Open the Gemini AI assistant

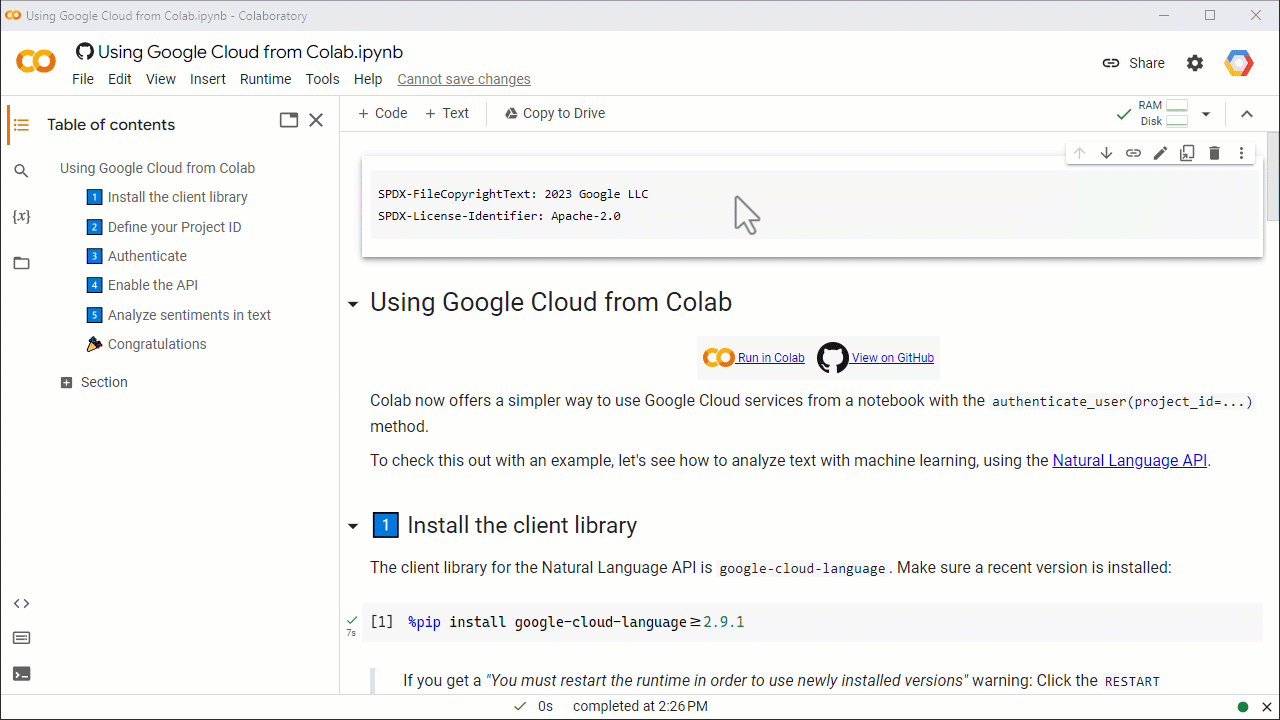tap(1238, 62)
